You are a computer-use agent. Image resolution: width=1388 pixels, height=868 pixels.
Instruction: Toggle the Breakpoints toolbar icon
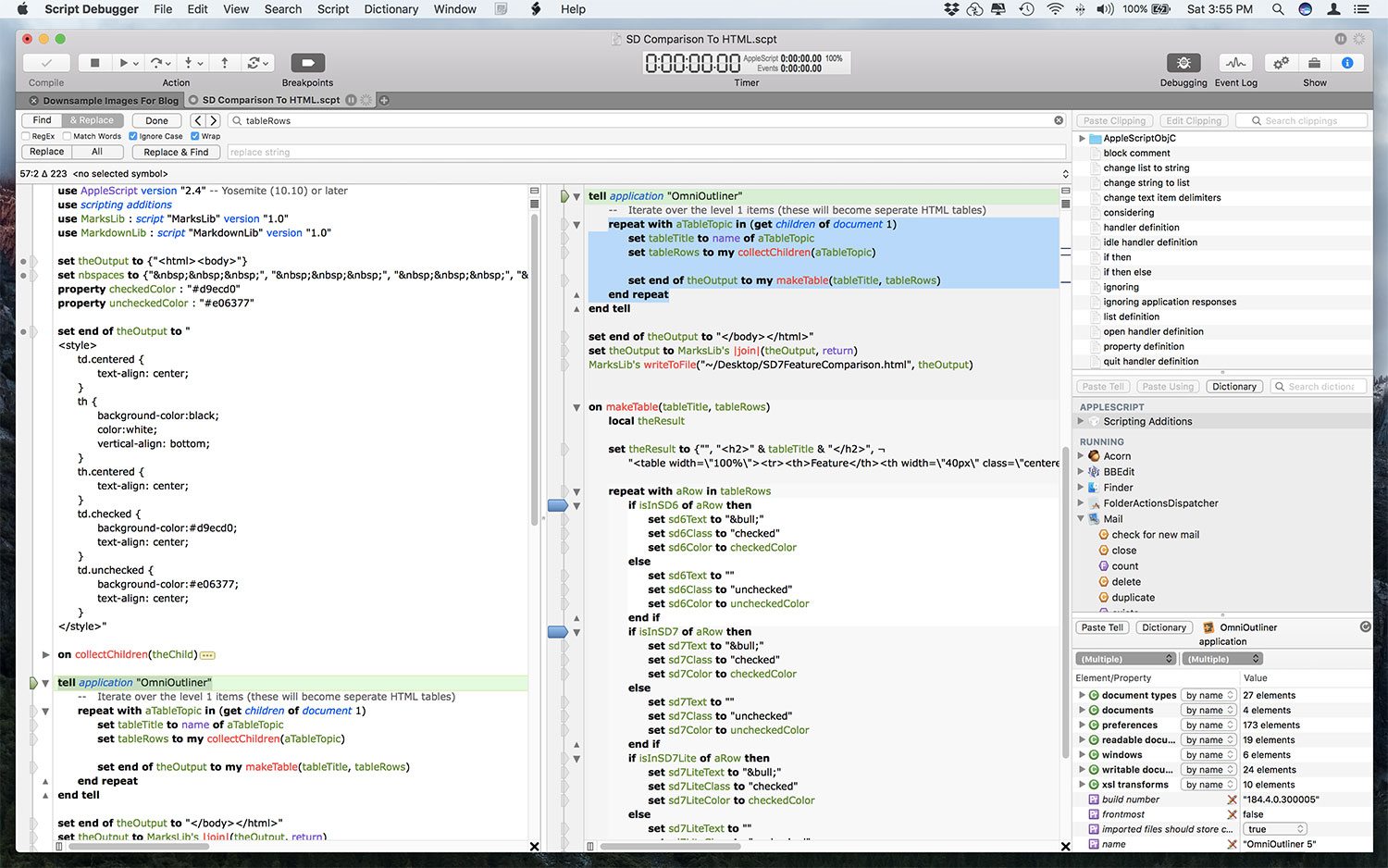[x=307, y=63]
